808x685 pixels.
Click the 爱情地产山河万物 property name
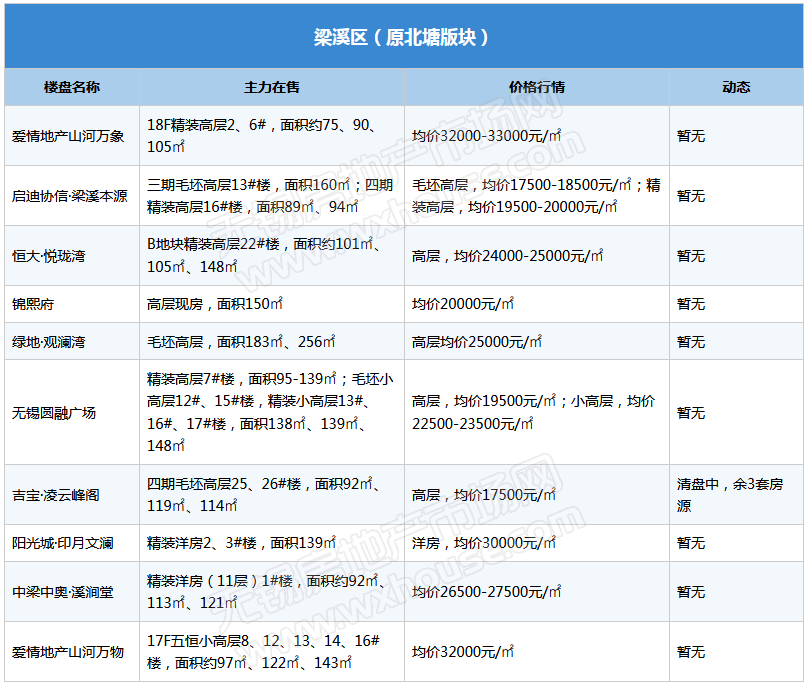[x=68, y=652]
